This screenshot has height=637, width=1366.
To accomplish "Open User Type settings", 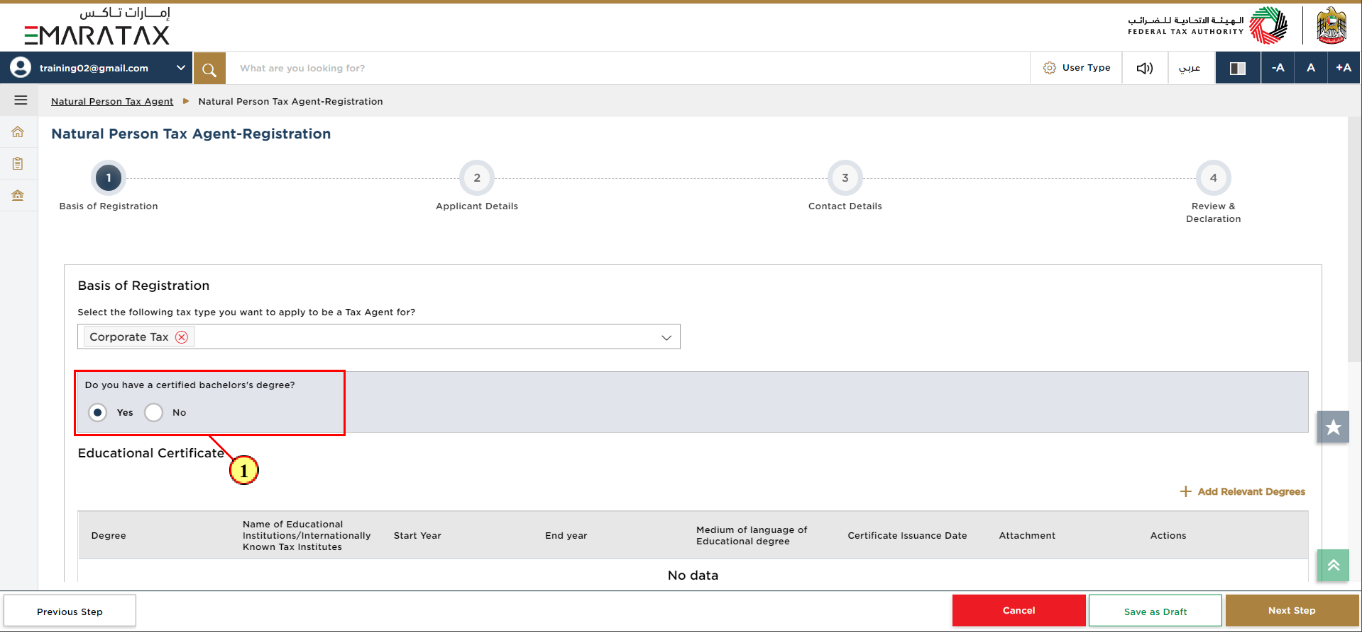I will 1076,68.
